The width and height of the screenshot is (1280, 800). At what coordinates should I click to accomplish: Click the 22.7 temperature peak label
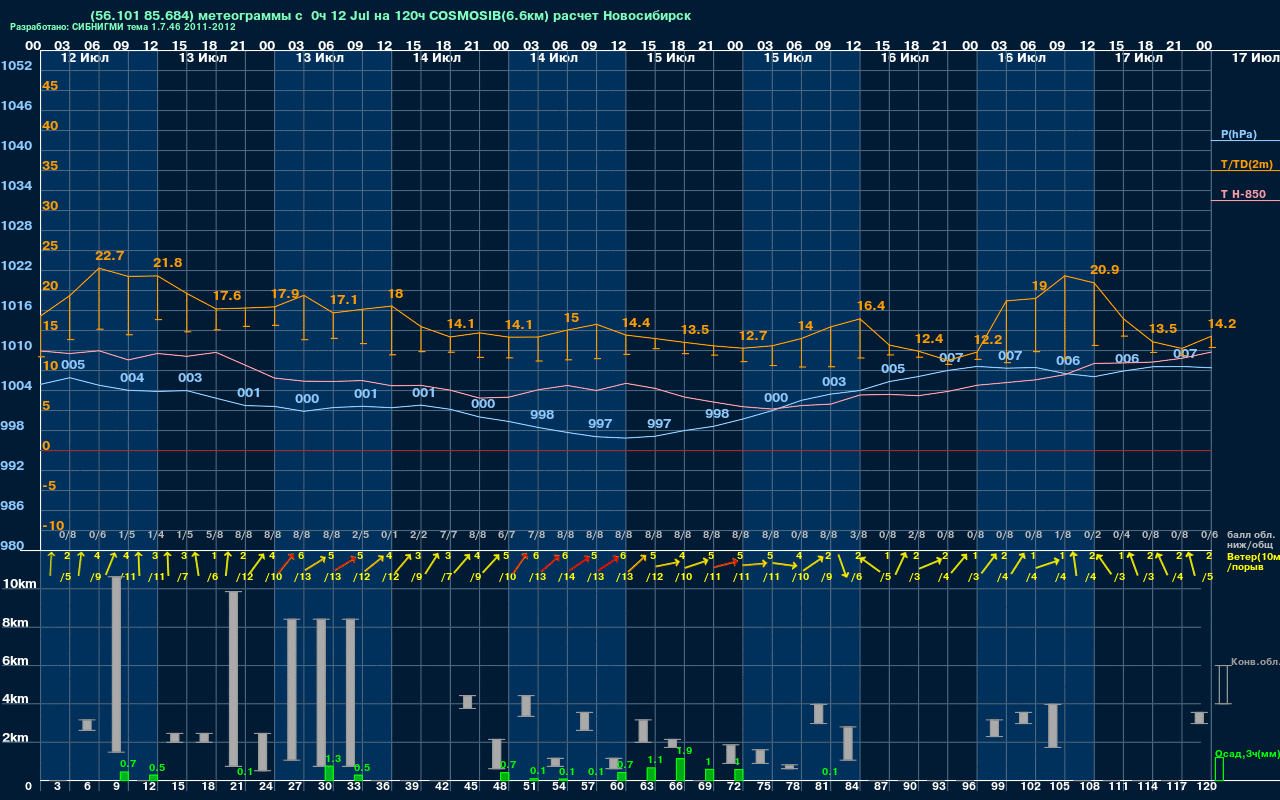coord(109,256)
